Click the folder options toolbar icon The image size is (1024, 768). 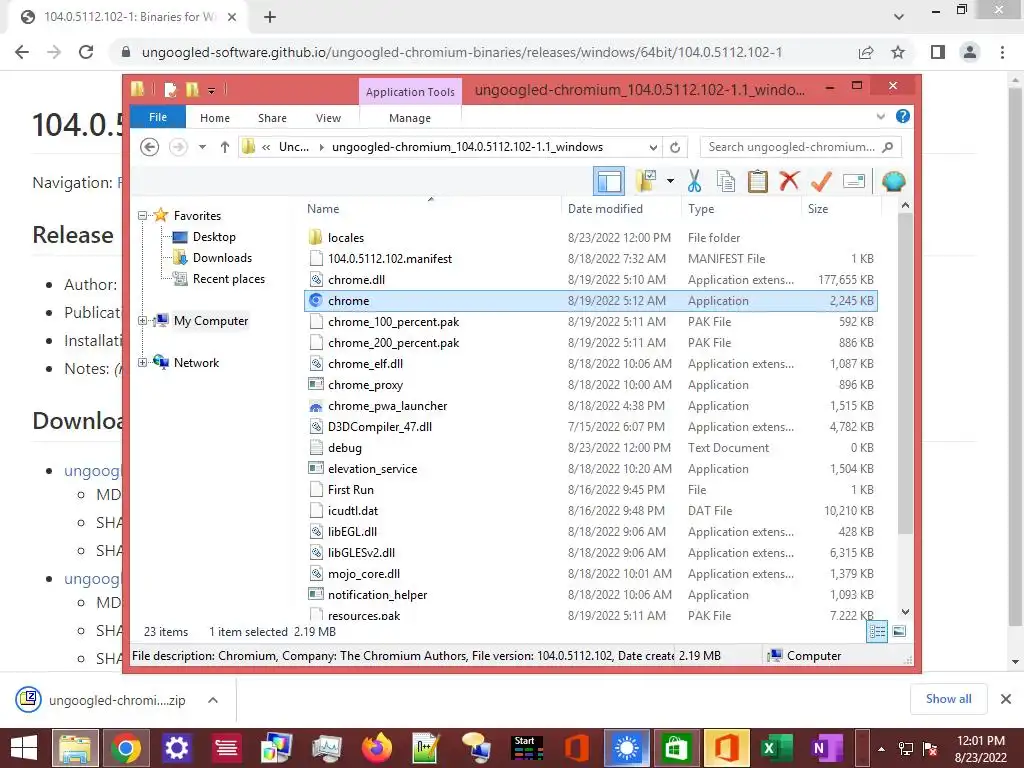coord(647,181)
